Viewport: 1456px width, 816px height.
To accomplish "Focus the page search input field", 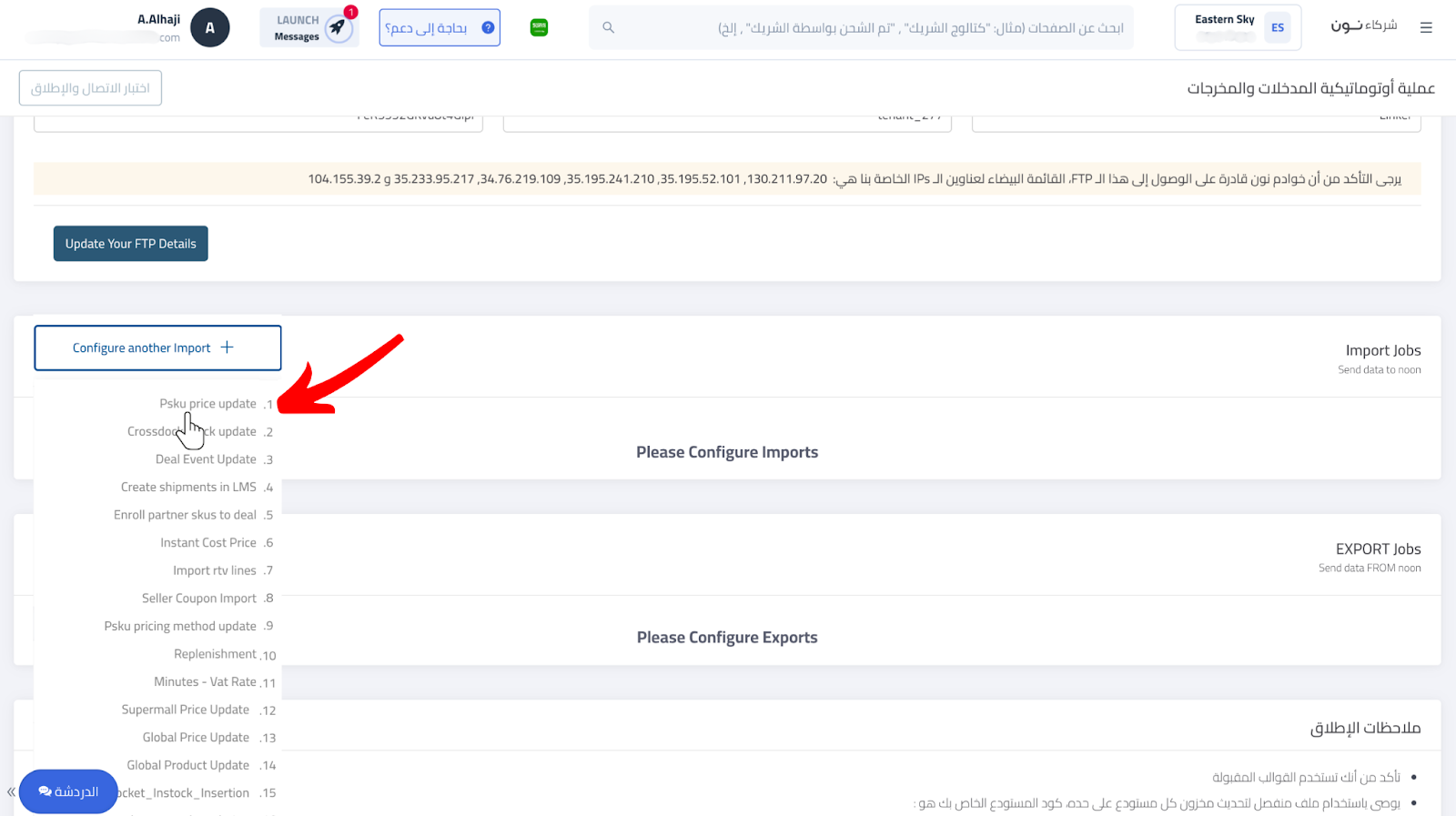I will click(x=861, y=27).
